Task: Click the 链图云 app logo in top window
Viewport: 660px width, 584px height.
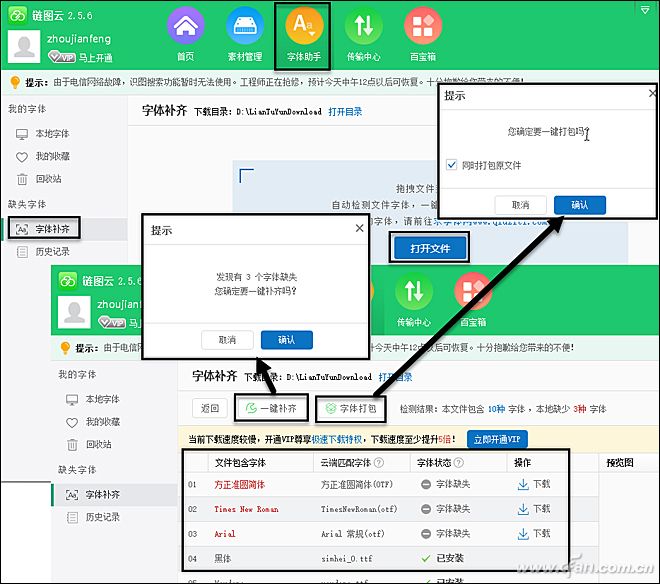Action: 18,16
